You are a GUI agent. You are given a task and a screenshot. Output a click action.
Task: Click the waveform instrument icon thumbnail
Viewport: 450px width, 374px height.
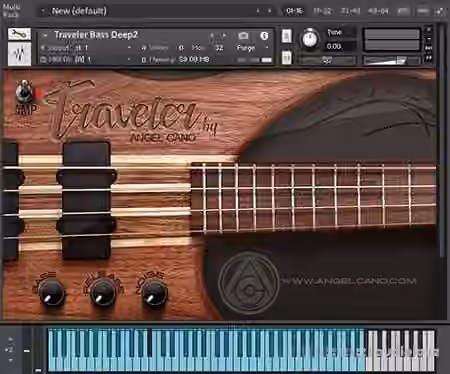point(19,54)
